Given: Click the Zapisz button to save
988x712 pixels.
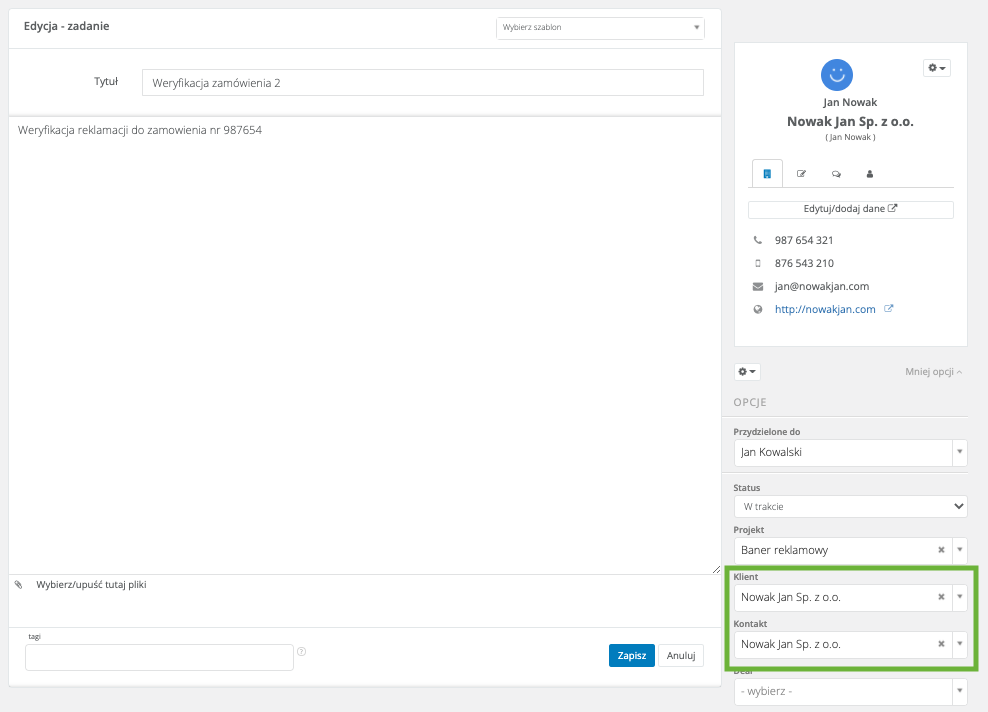Looking at the screenshot, I should click(631, 656).
